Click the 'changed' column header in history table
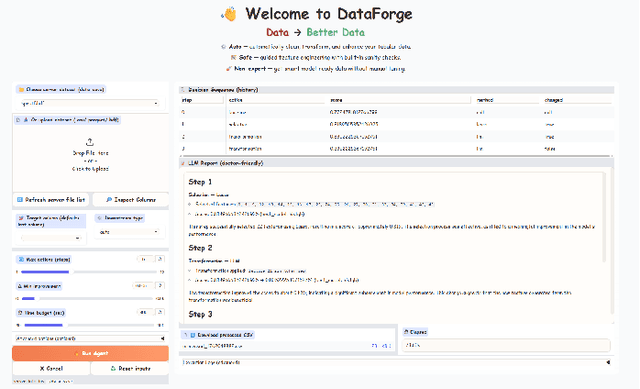This screenshot has width=640, height=389. click(x=578, y=100)
